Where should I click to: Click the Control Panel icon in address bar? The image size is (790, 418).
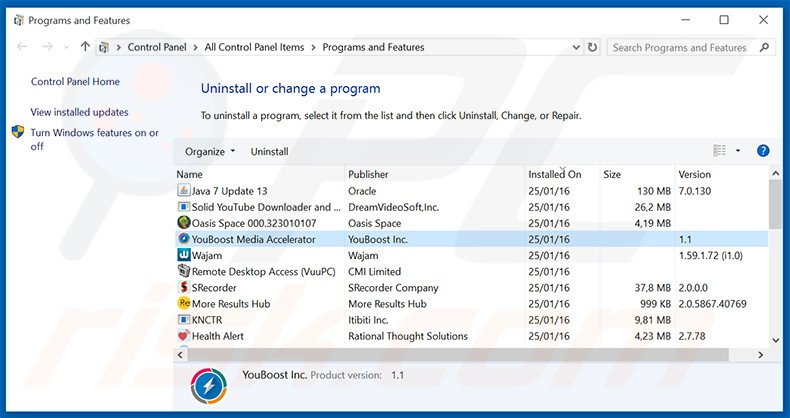104,47
